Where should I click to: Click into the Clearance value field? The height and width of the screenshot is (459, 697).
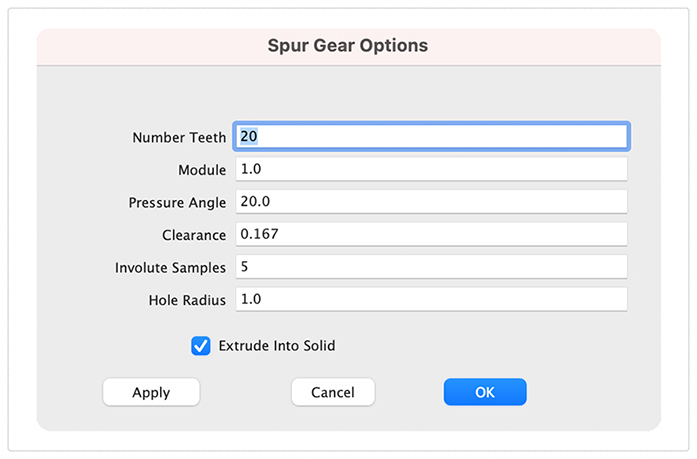430,234
